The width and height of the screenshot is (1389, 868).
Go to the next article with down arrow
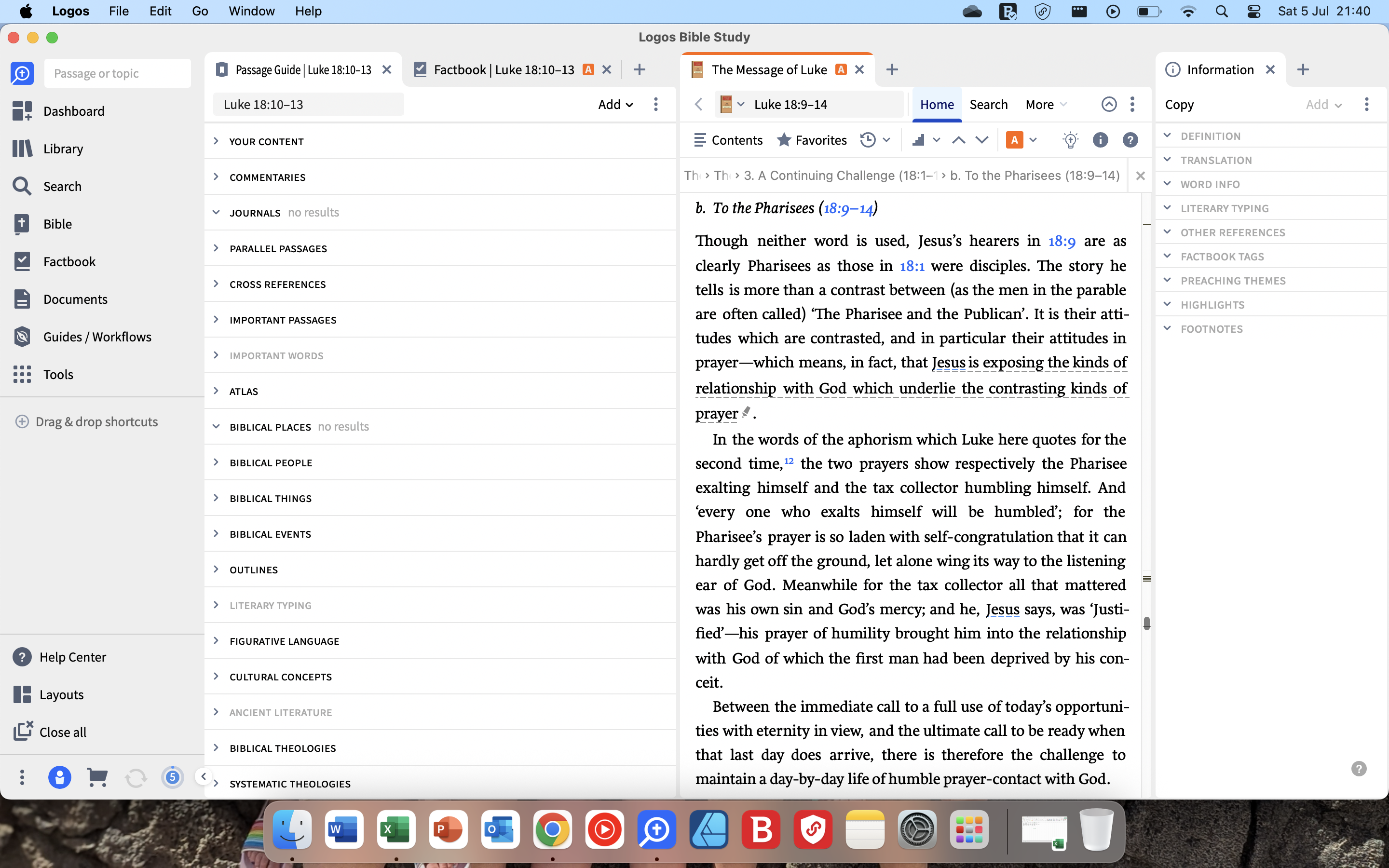pos(981,140)
